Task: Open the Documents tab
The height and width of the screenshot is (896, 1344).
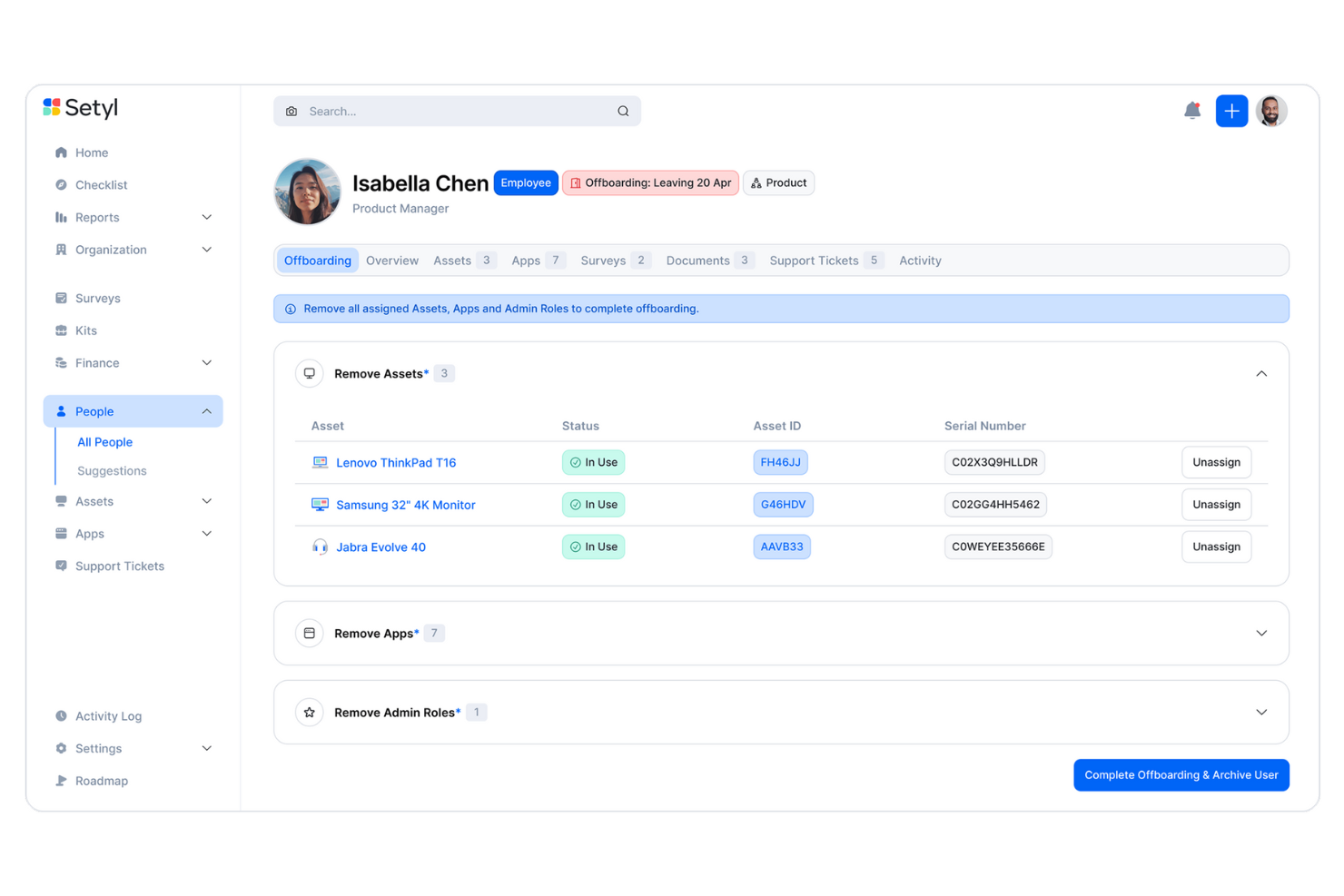Action: click(698, 261)
